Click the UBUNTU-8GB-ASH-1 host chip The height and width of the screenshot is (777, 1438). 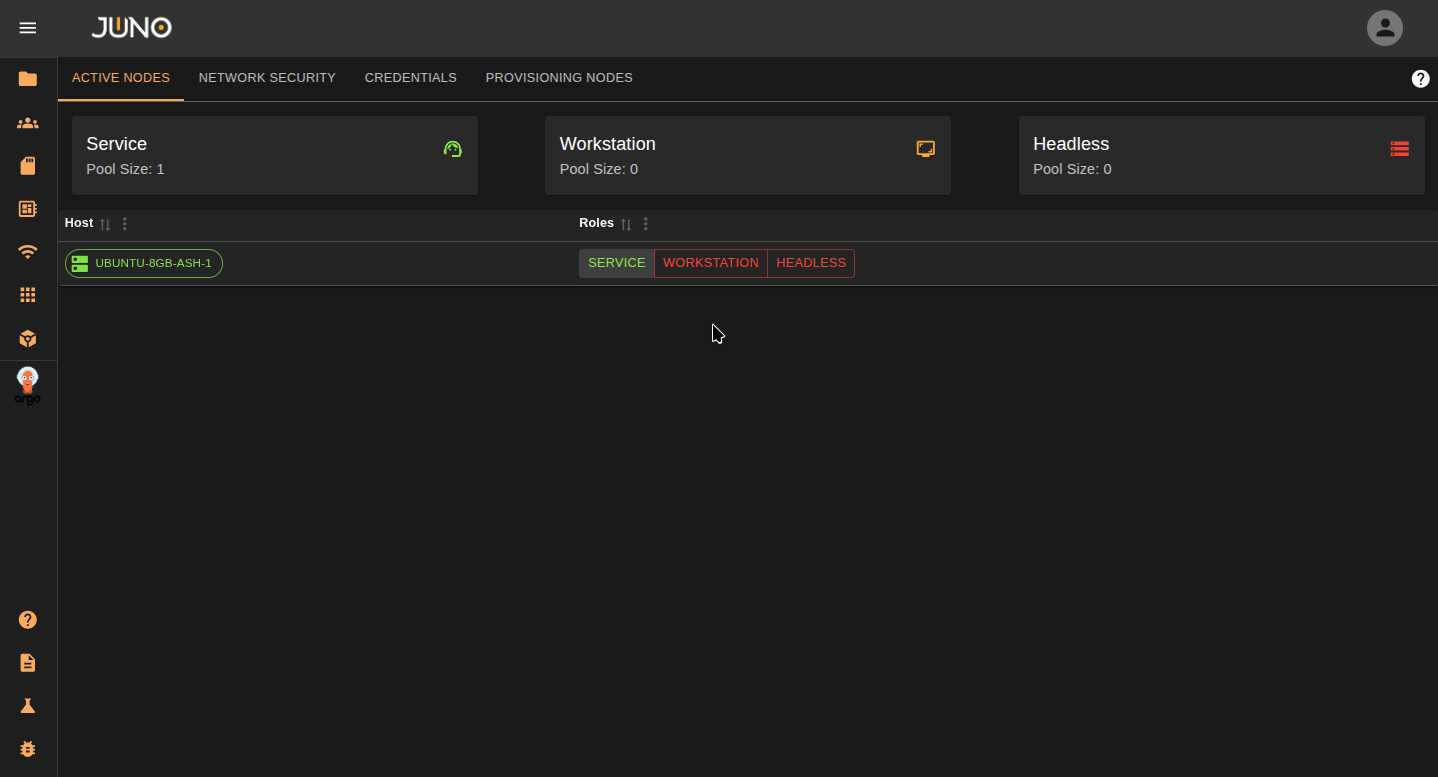point(144,263)
